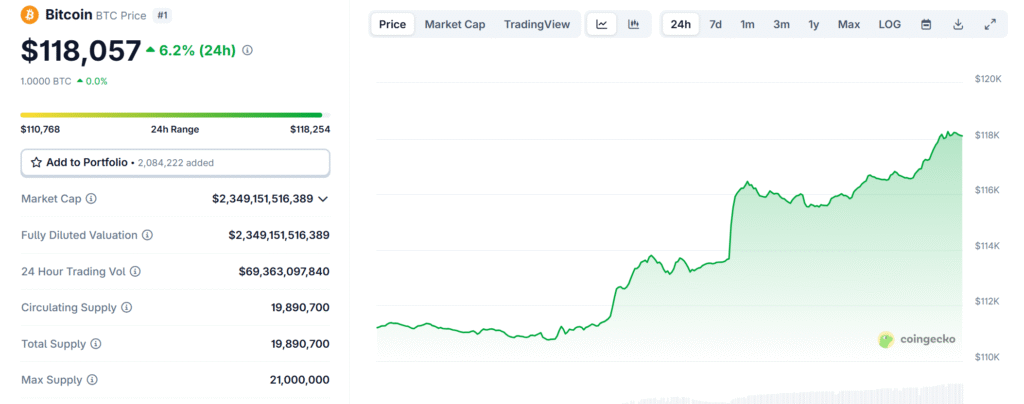Open the TradingView tab
1024x404 pixels.
(x=537, y=24)
